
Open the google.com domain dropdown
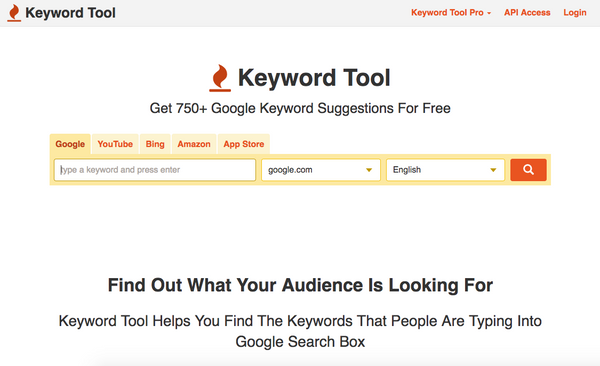(x=321, y=170)
